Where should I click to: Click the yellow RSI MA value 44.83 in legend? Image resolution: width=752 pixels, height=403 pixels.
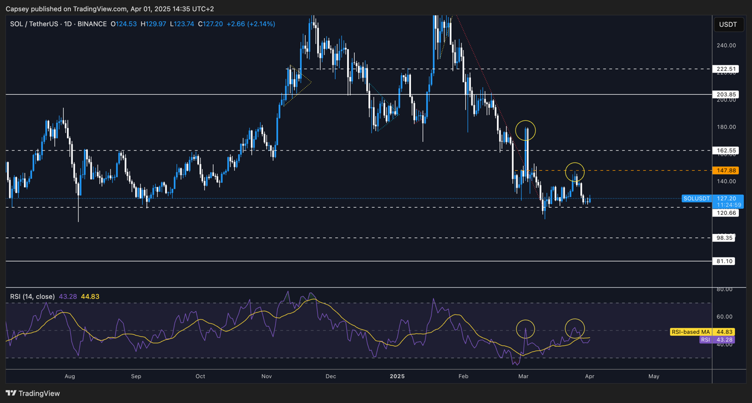[88, 296]
